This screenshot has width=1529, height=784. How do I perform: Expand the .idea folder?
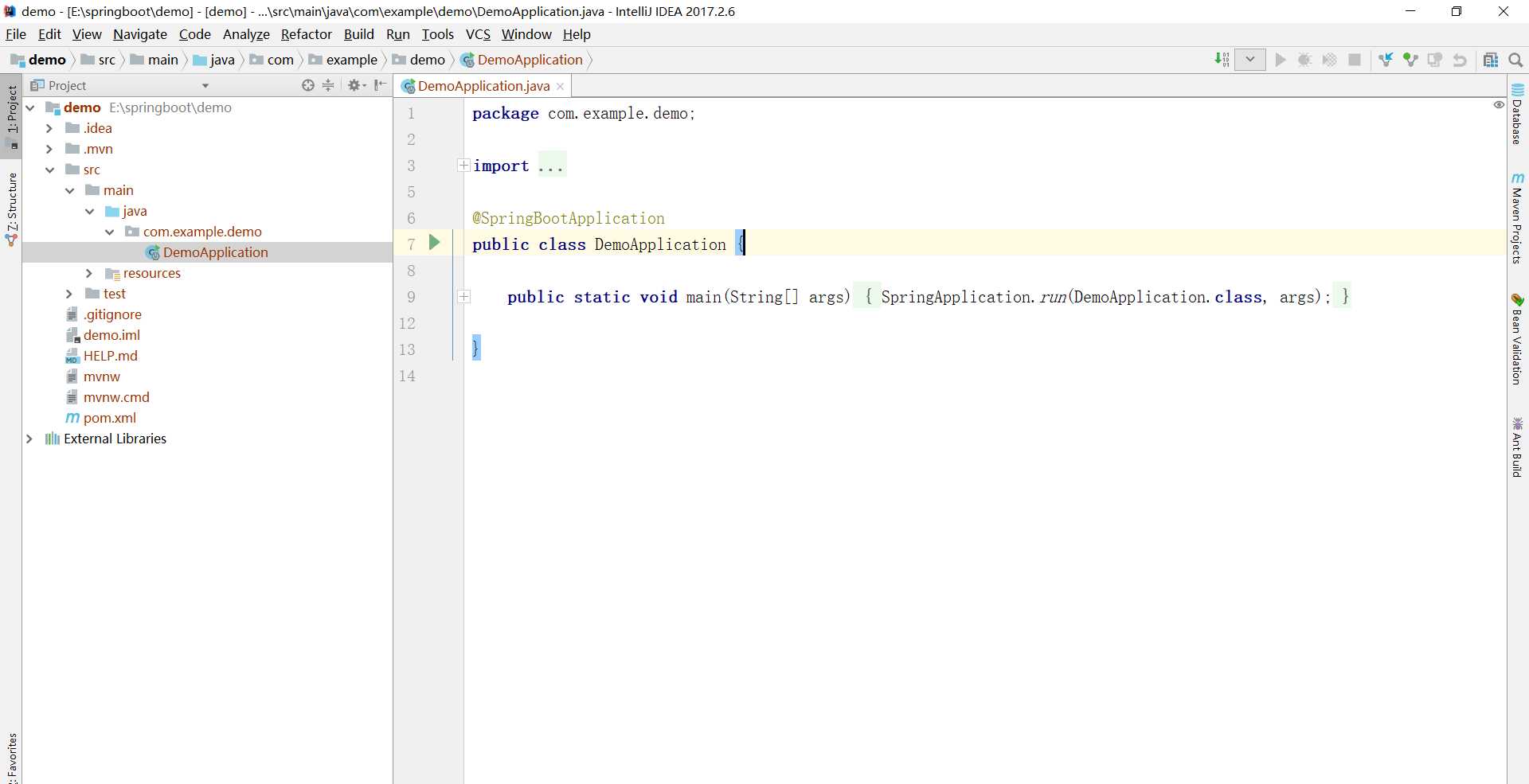point(49,128)
